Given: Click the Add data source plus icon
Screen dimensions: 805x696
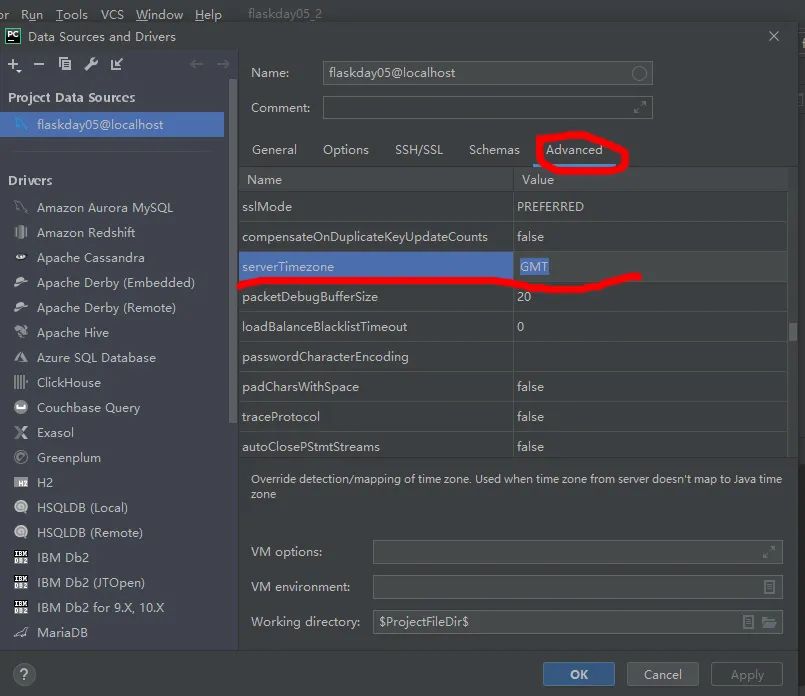Looking at the screenshot, I should 14,65.
